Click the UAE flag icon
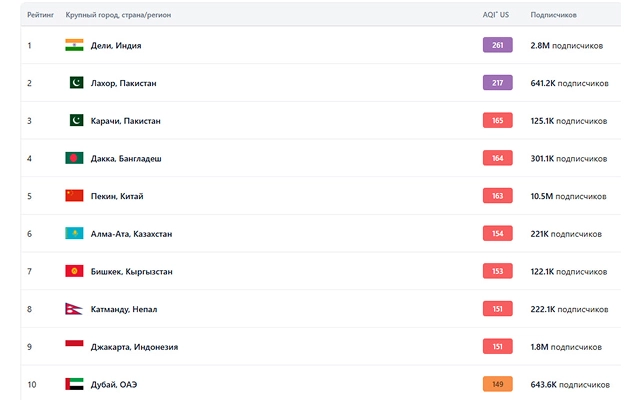Screen dimensions: 640x400 tap(74, 384)
